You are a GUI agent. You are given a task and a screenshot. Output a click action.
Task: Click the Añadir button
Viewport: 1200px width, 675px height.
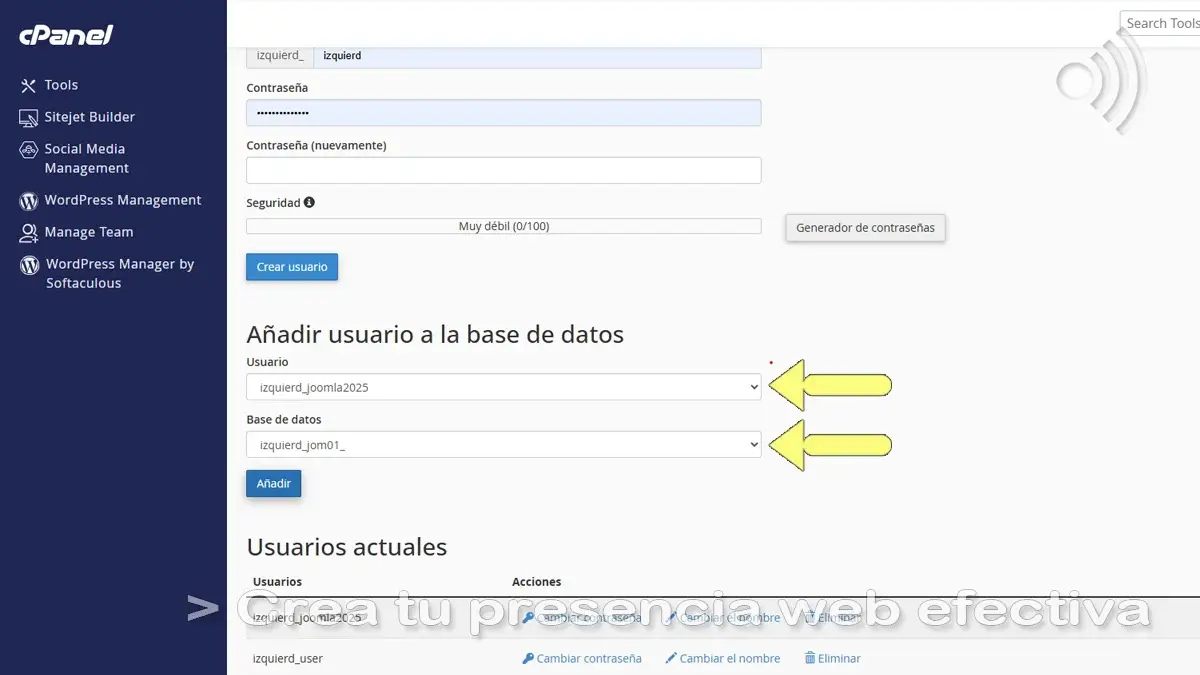(273, 484)
